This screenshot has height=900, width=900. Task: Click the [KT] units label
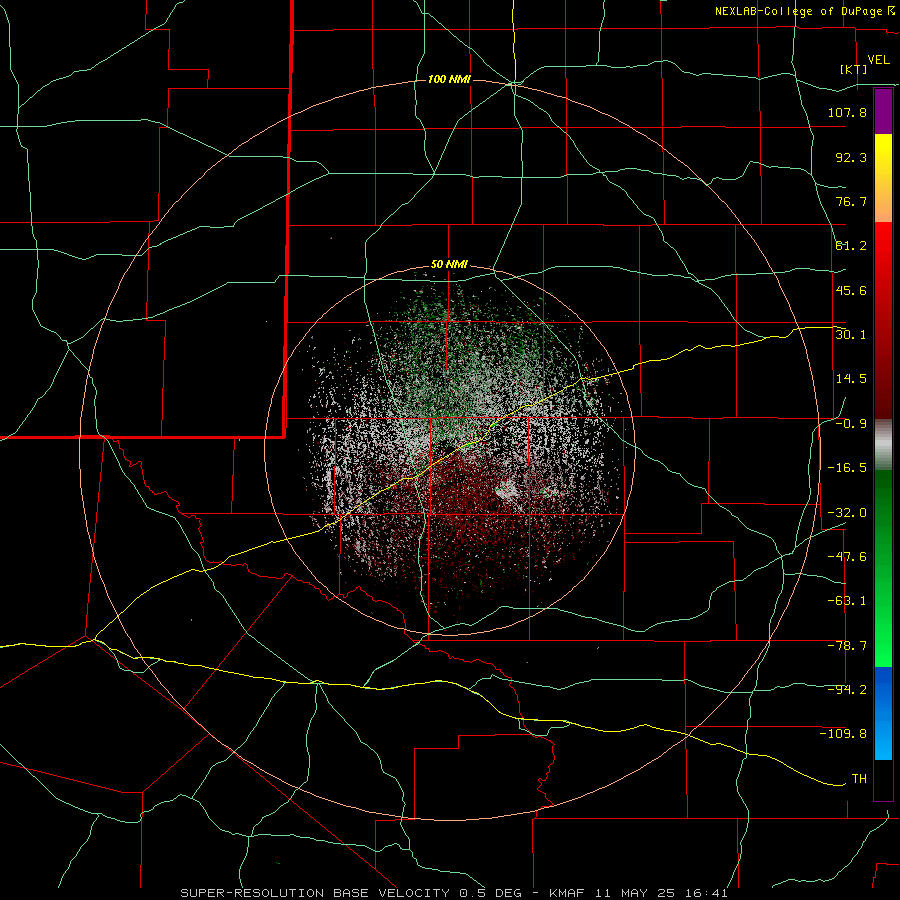coord(854,69)
